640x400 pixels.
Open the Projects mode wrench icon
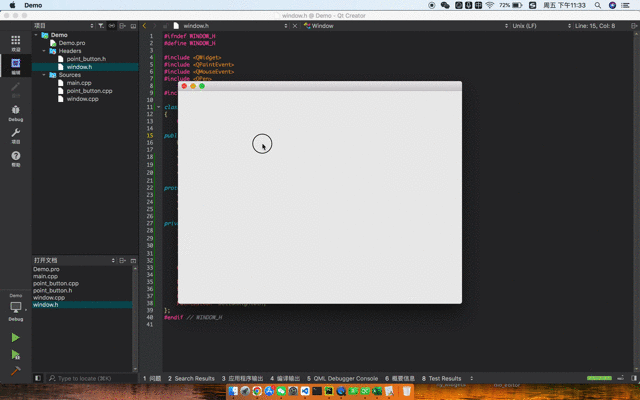click(16, 134)
